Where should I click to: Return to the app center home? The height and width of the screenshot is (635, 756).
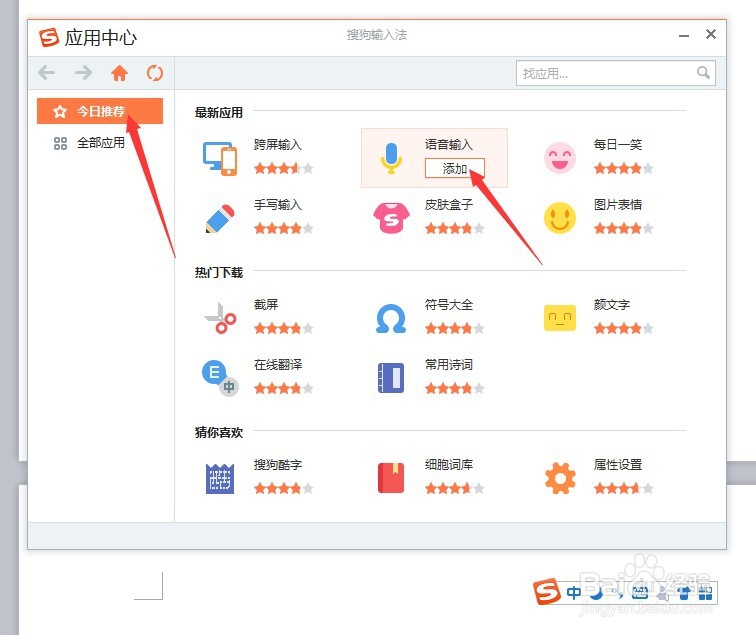coord(119,73)
